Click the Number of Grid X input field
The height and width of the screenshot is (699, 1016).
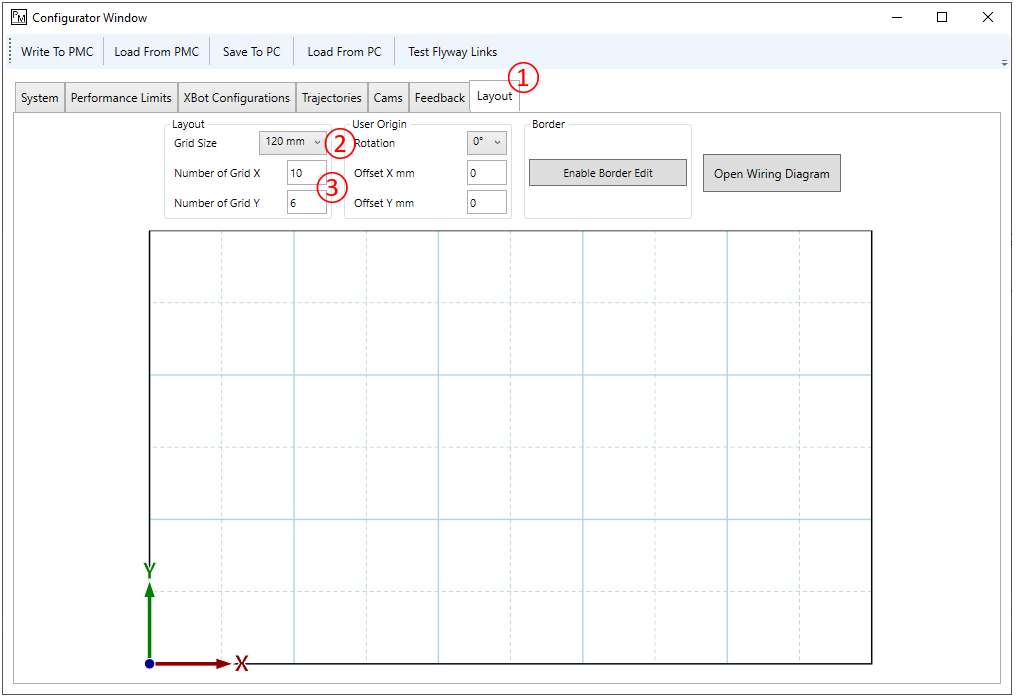click(307, 172)
